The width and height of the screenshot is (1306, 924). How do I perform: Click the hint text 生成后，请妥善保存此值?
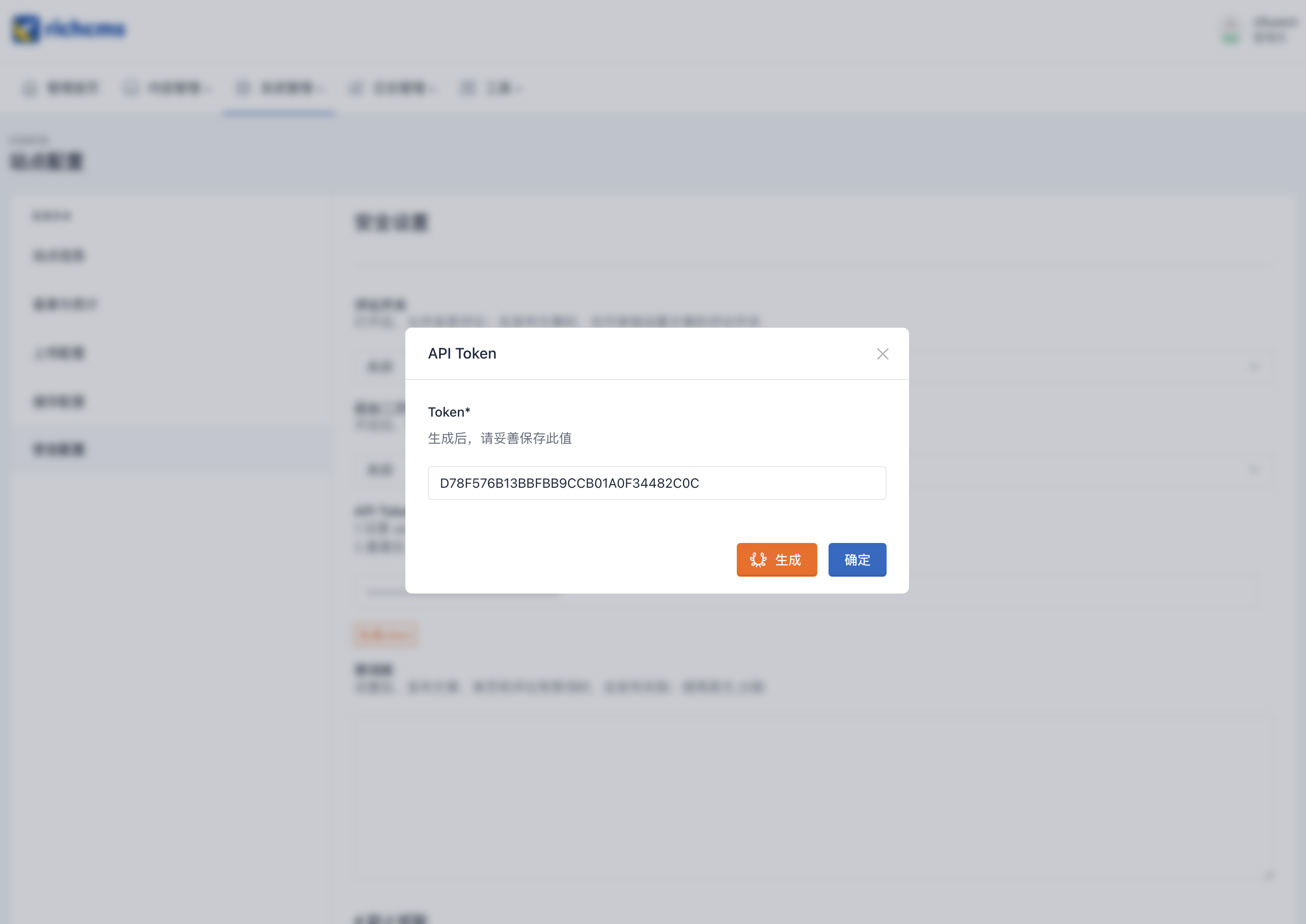(x=499, y=438)
